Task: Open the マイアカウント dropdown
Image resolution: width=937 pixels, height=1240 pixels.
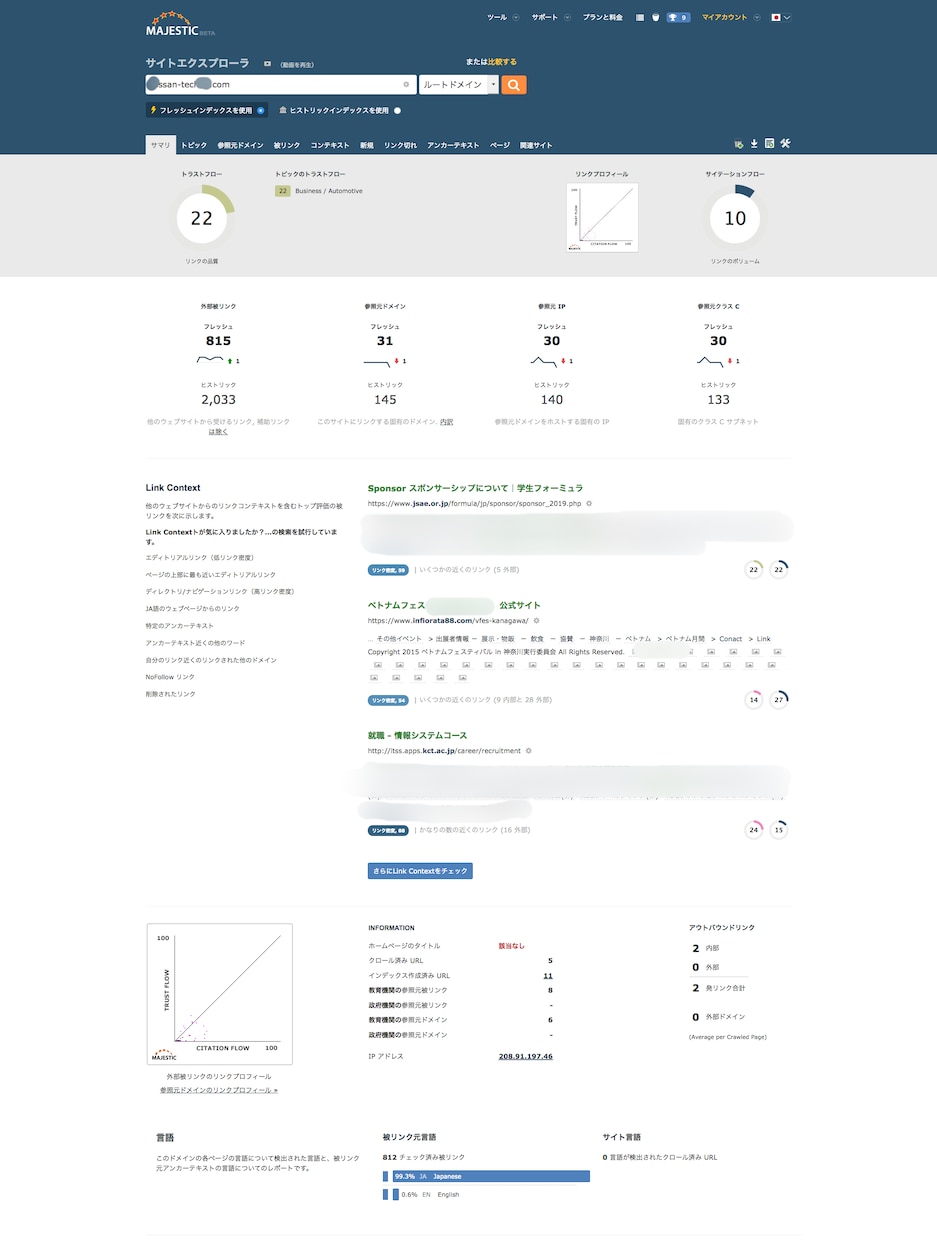Action: [x=729, y=17]
